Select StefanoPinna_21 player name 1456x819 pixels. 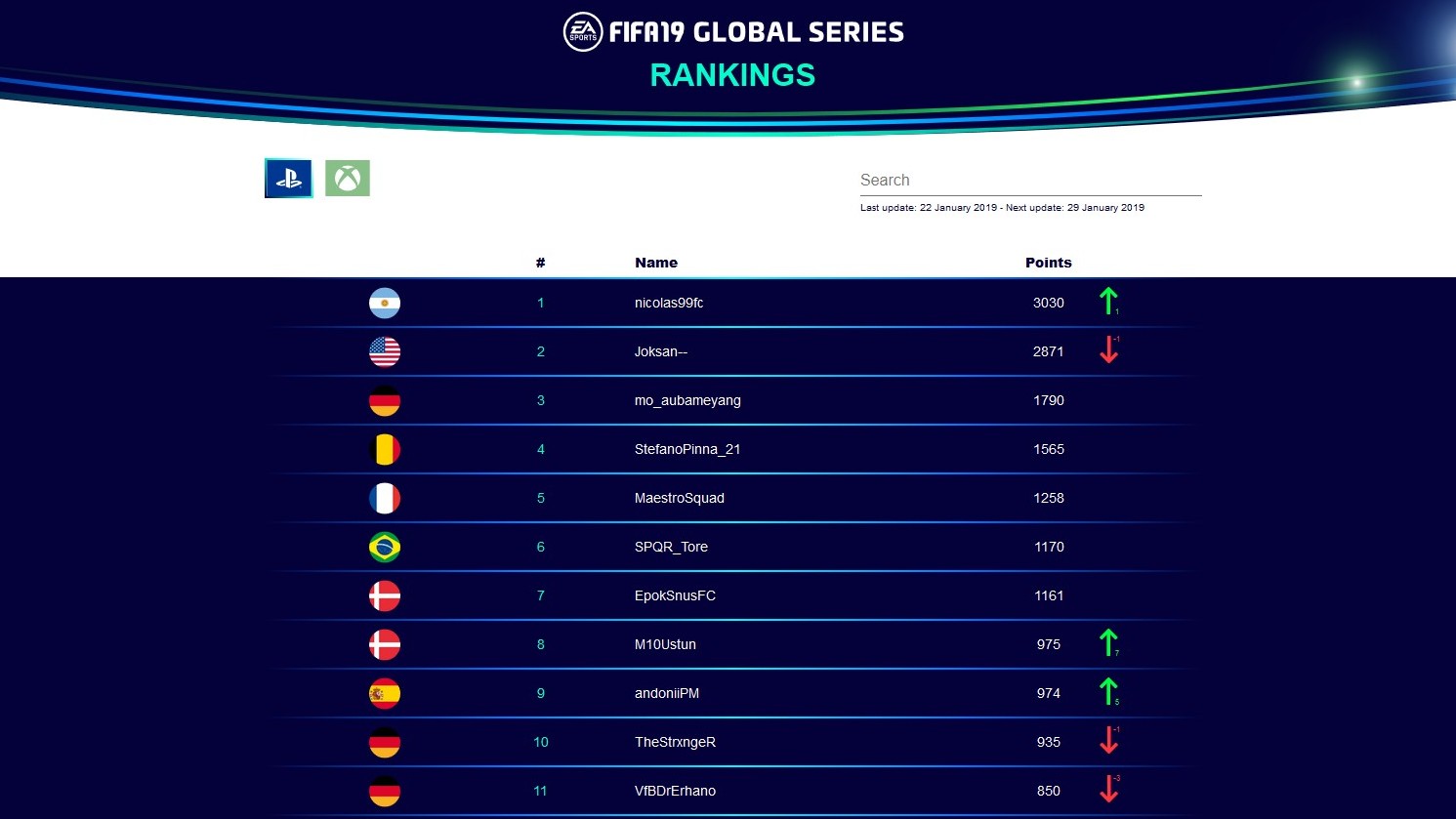click(687, 449)
